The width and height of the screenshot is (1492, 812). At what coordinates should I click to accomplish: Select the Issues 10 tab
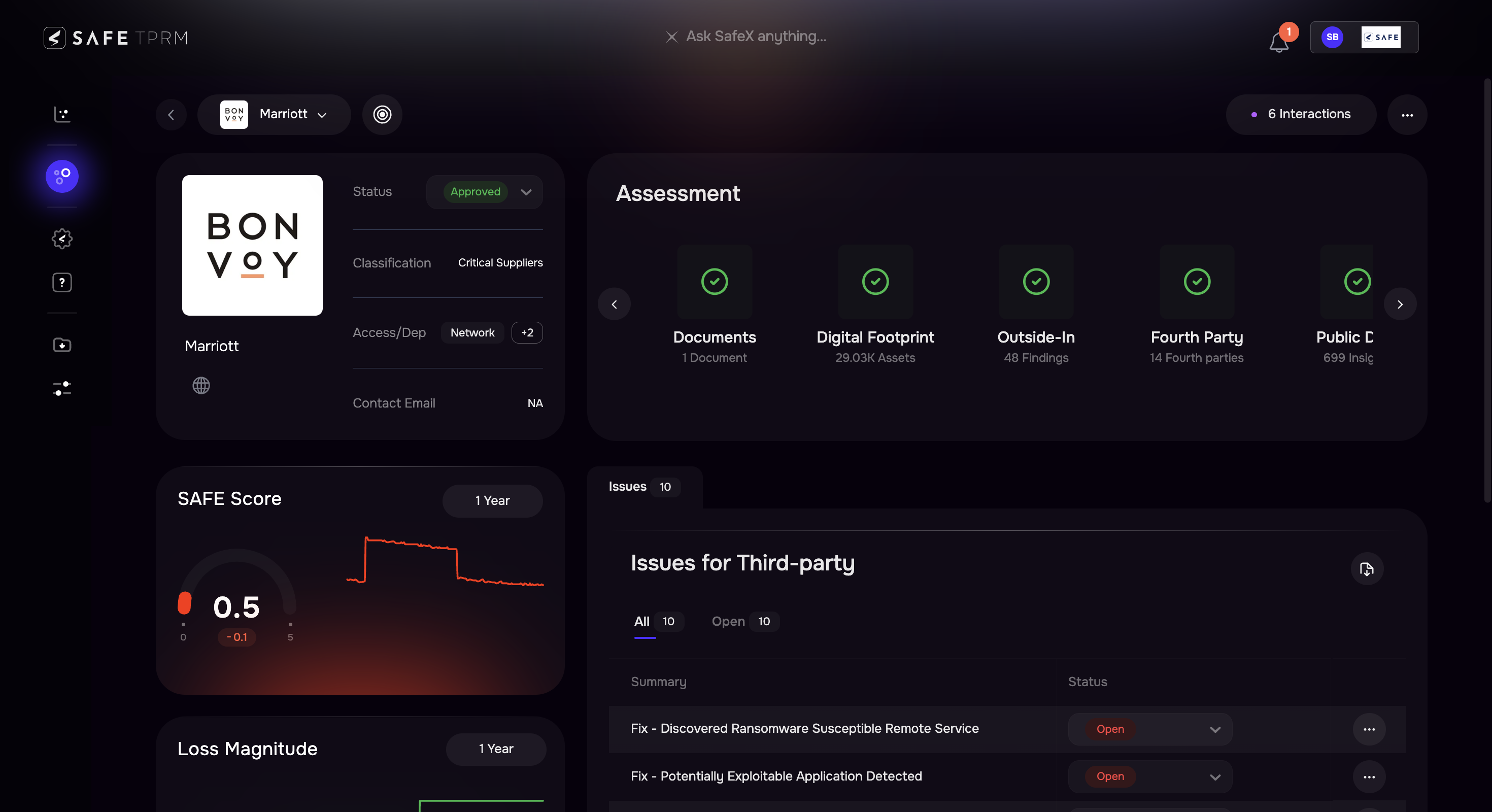point(644,487)
